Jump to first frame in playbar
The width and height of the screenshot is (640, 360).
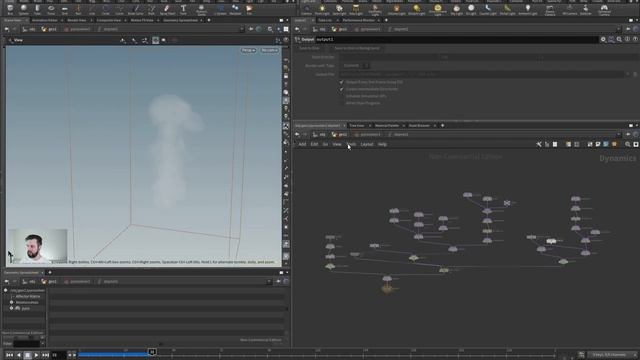(9, 355)
